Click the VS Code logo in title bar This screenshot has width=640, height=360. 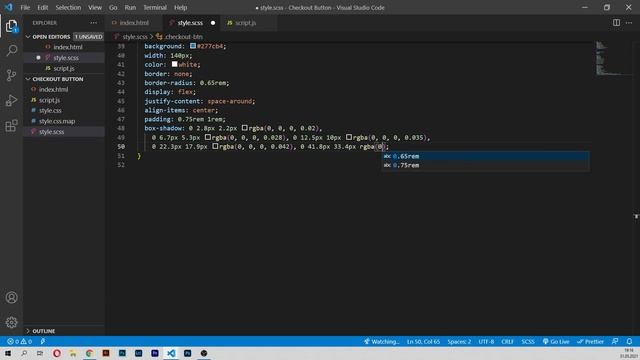[x=9, y=7]
